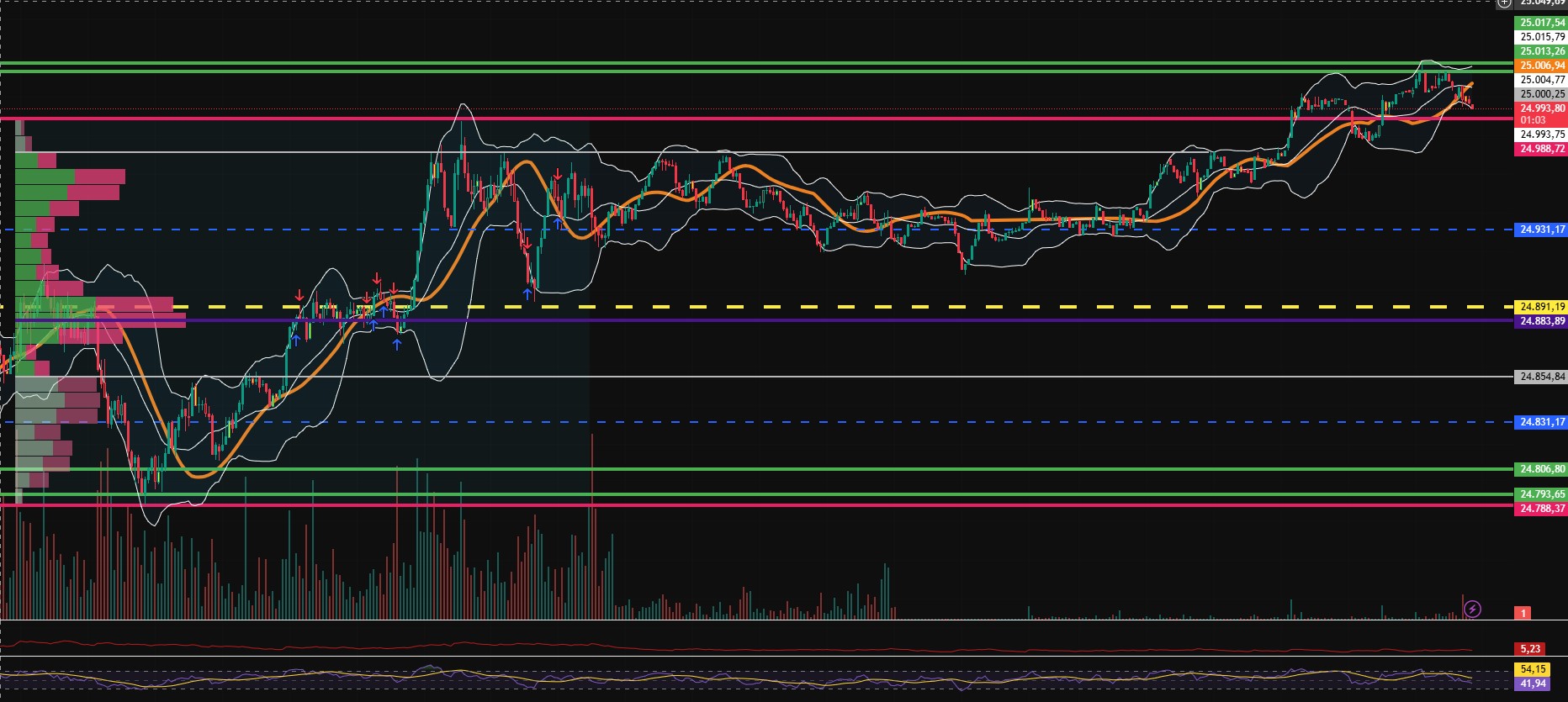Select the gray 24.854,84 price label
The height and width of the screenshot is (702, 1568).
tap(1541, 377)
